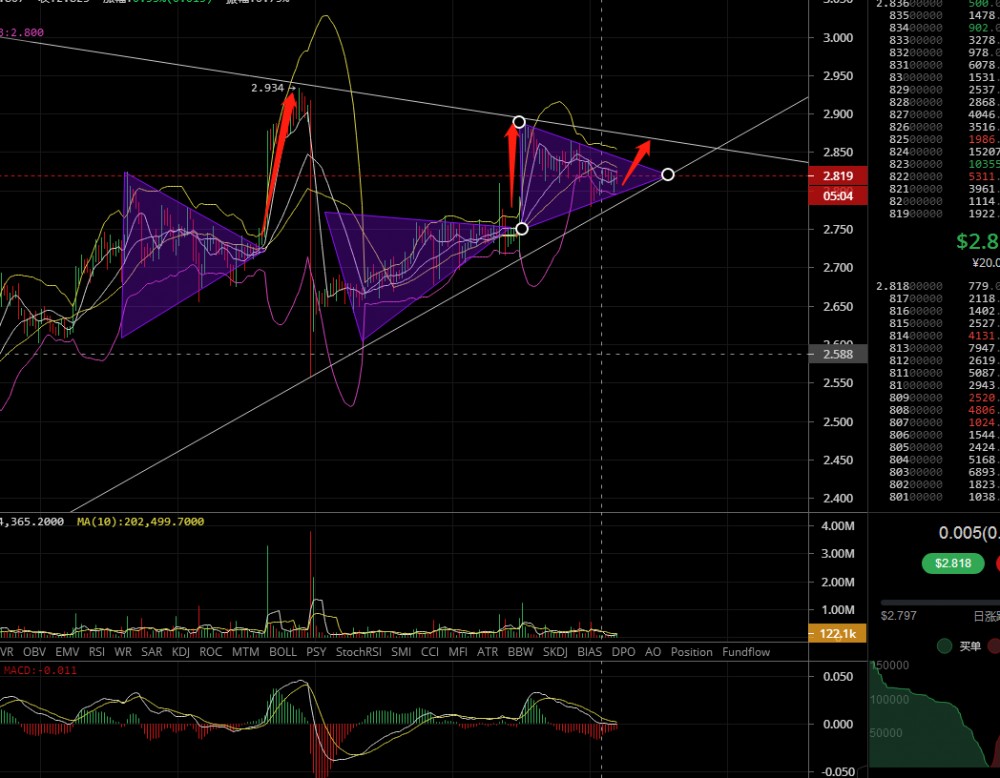Select the DPO indicator tab
Image resolution: width=1000 pixels, height=778 pixels.
[623, 652]
